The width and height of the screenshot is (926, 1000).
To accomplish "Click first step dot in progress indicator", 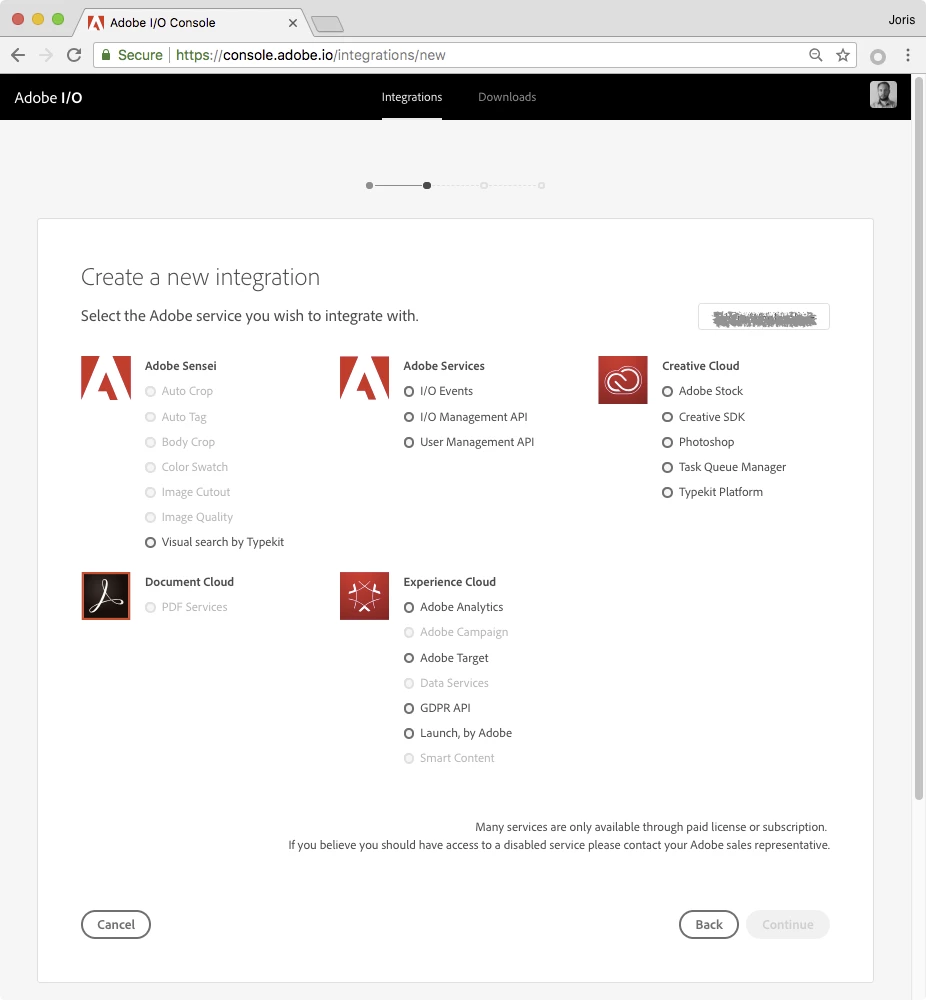I will [x=369, y=186].
